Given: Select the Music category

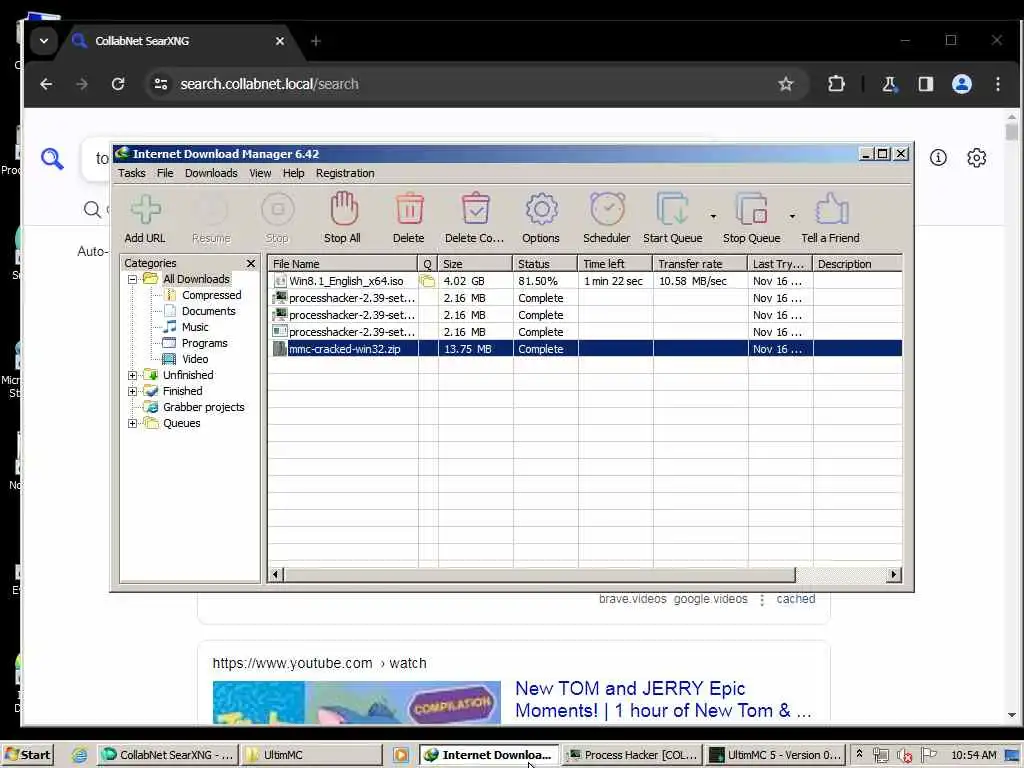Looking at the screenshot, I should 195,327.
